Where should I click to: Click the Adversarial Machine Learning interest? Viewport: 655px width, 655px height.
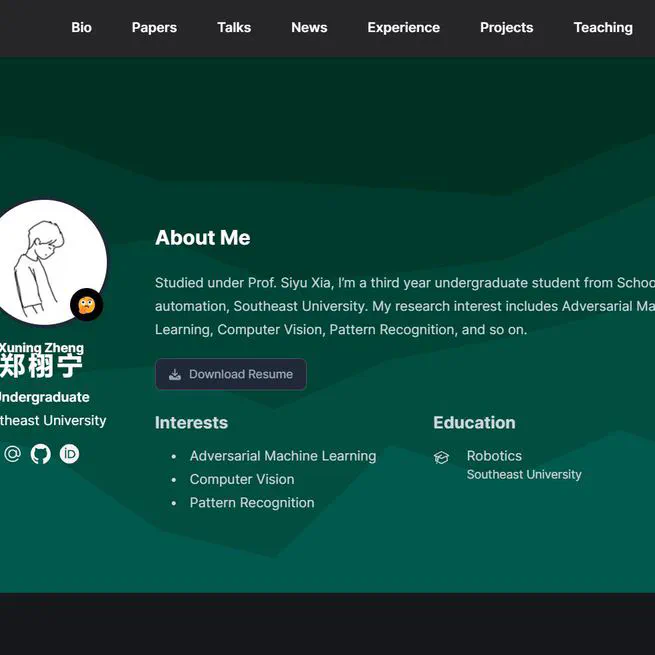click(x=283, y=456)
